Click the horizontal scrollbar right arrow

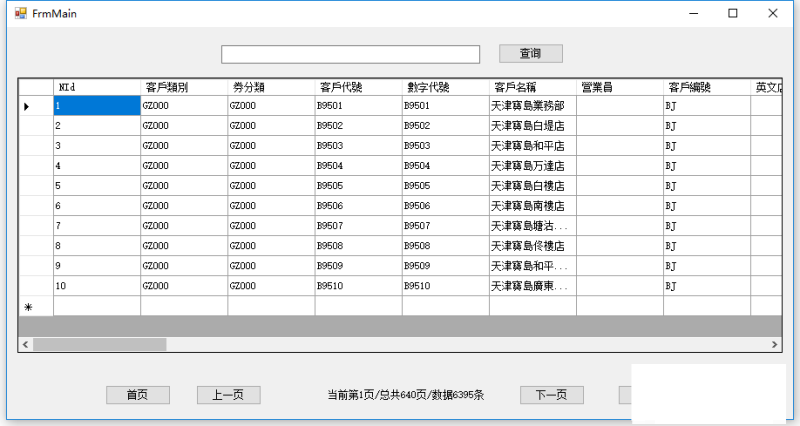click(x=775, y=344)
